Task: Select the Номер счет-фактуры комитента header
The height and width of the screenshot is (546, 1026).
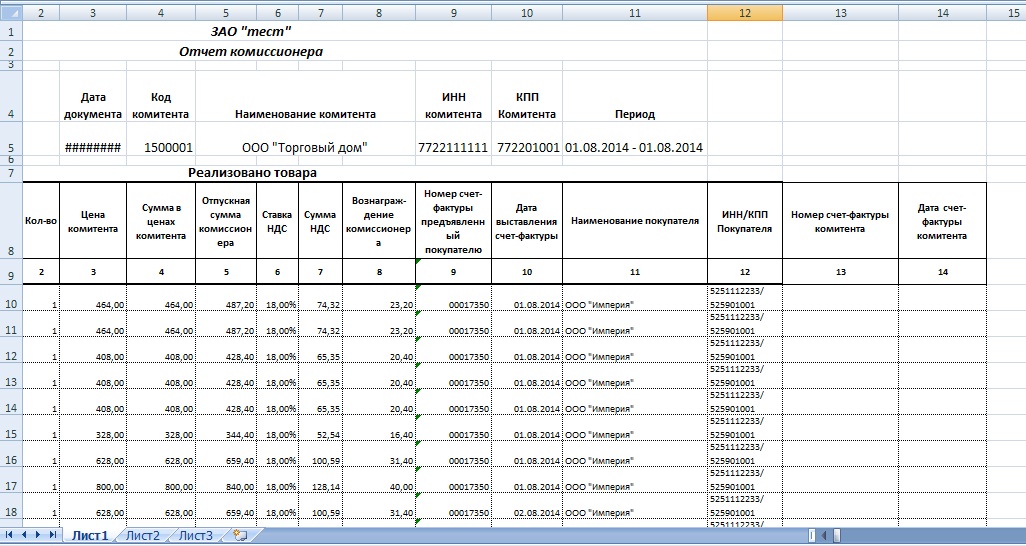Action: (840, 221)
